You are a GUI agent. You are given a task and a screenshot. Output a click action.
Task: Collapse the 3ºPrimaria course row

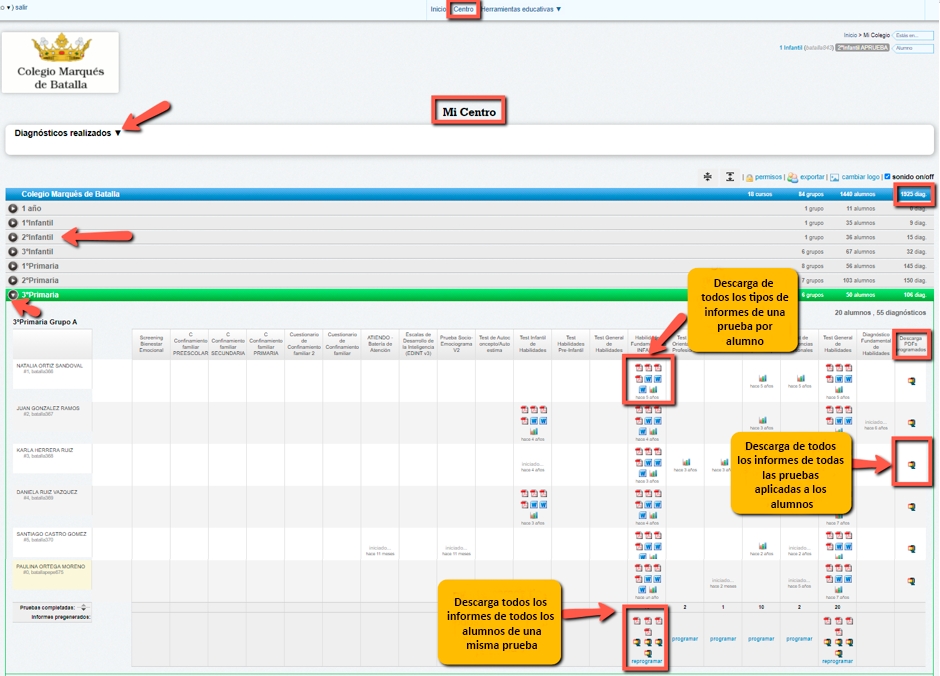pyautogui.click(x=13, y=295)
